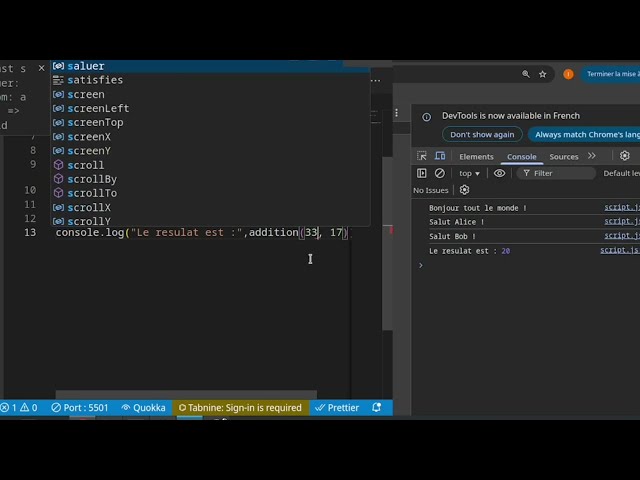The image size is (640, 480).
Task: Select the 'scrollX' suggestion
Action: [x=210, y=207]
